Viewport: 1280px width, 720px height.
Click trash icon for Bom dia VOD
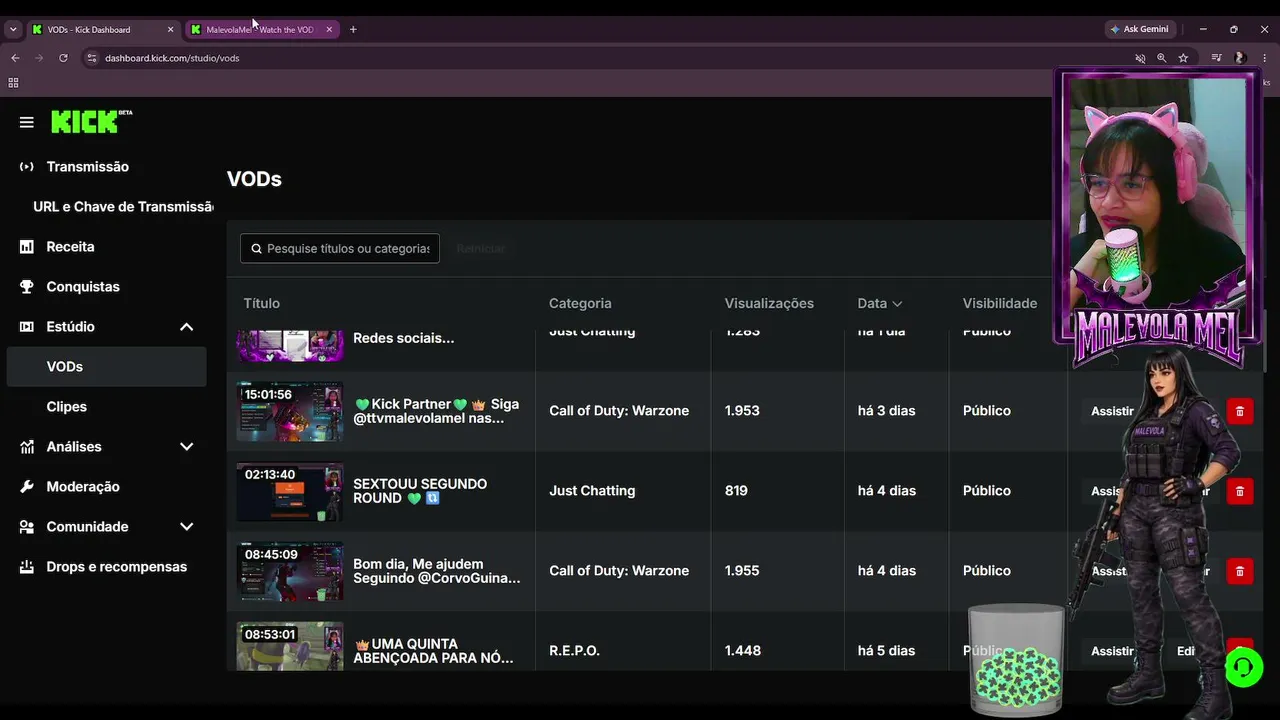click(1240, 571)
